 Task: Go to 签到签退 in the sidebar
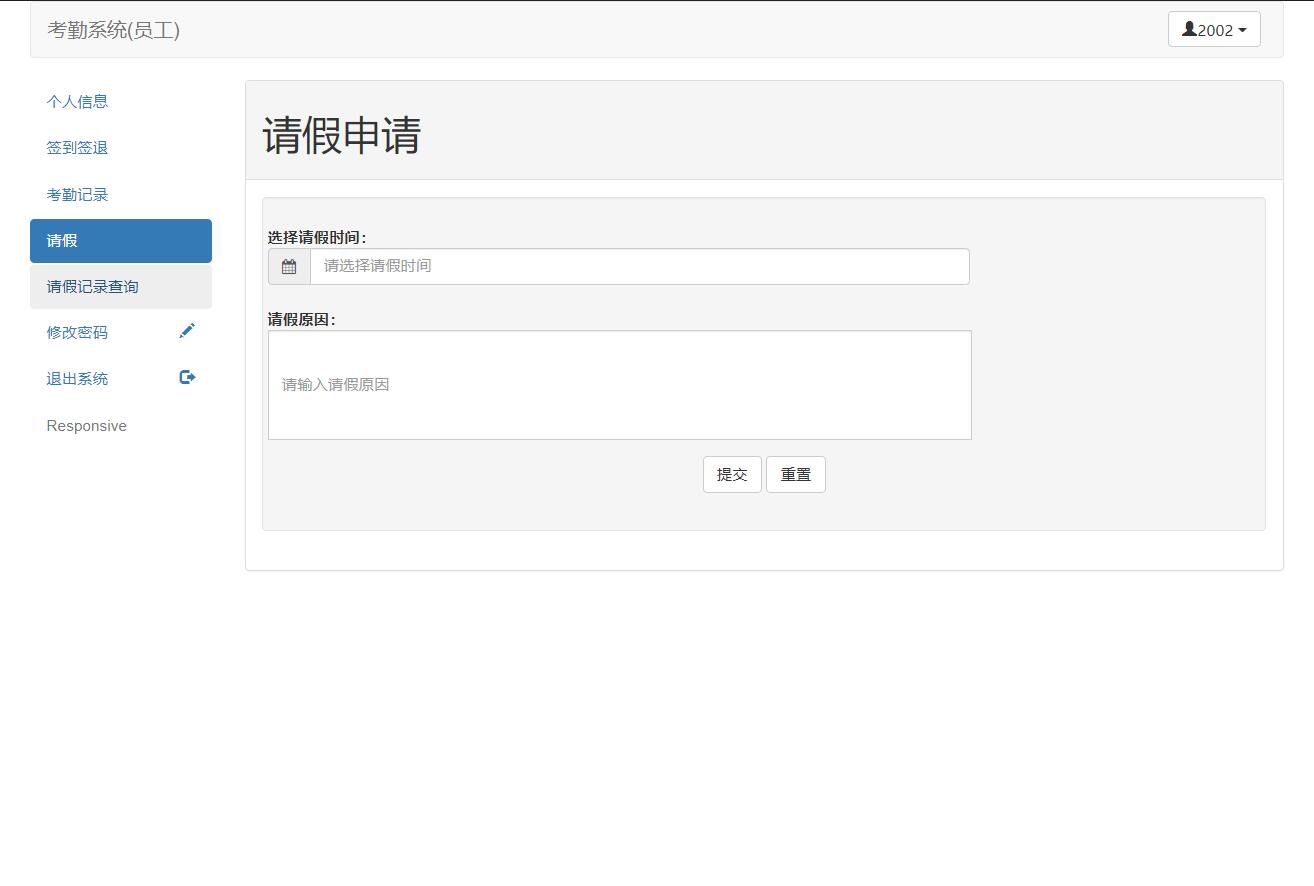[x=77, y=147]
